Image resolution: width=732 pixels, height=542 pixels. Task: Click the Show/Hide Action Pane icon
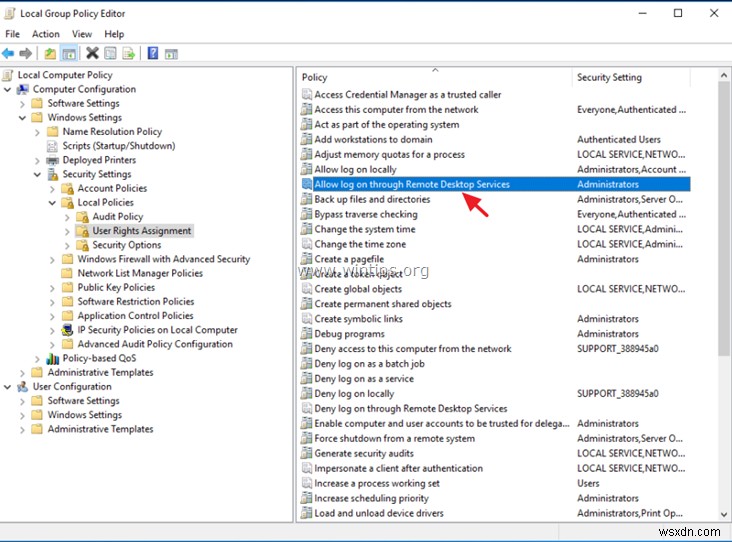171,54
